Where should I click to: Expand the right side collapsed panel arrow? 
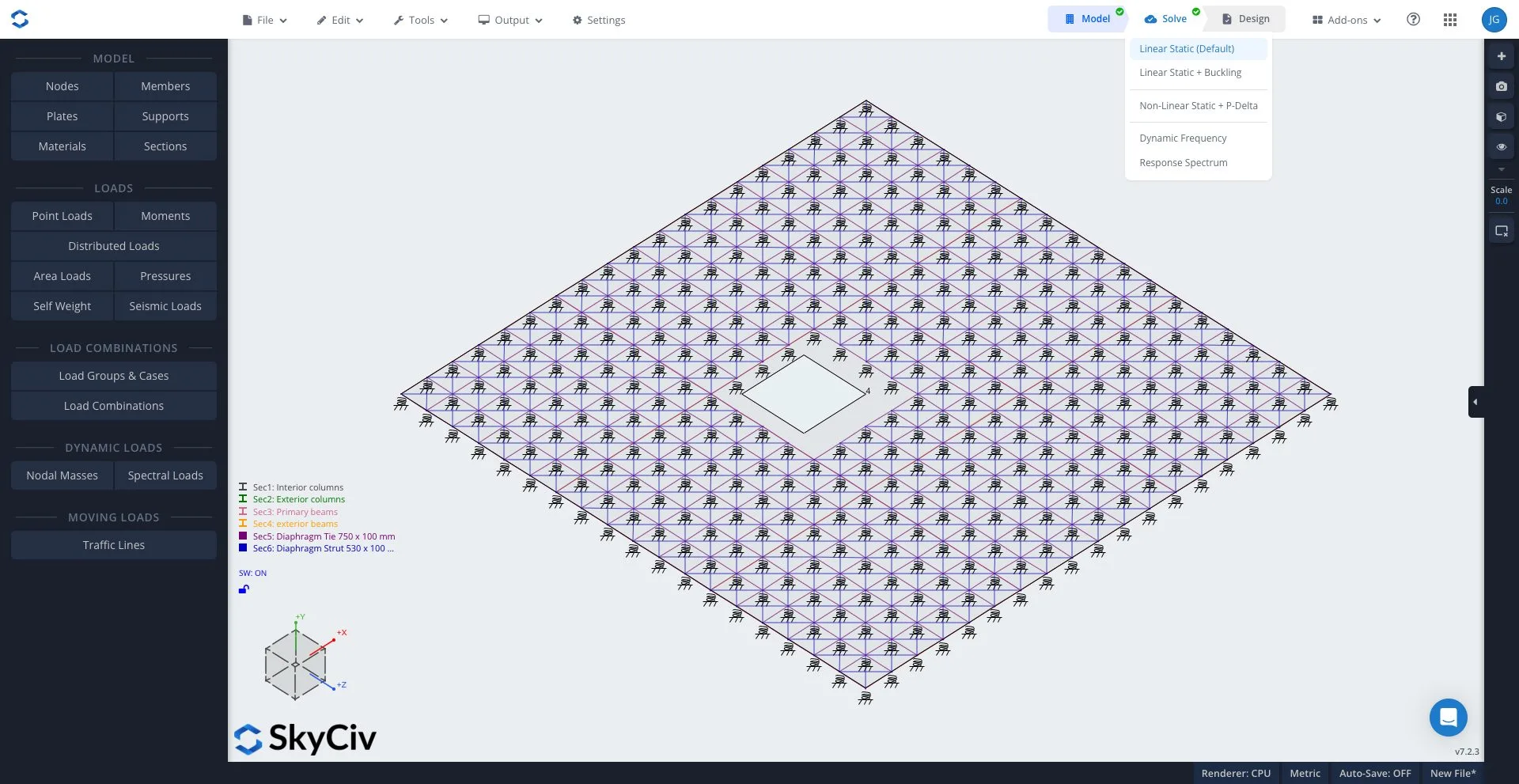click(1475, 402)
